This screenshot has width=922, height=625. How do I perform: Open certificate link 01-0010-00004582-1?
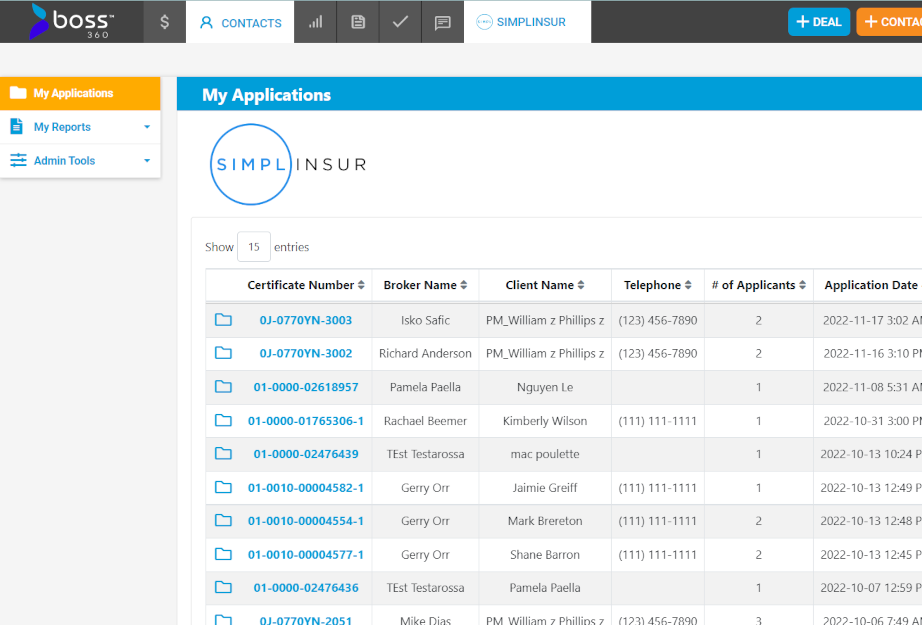[306, 488]
